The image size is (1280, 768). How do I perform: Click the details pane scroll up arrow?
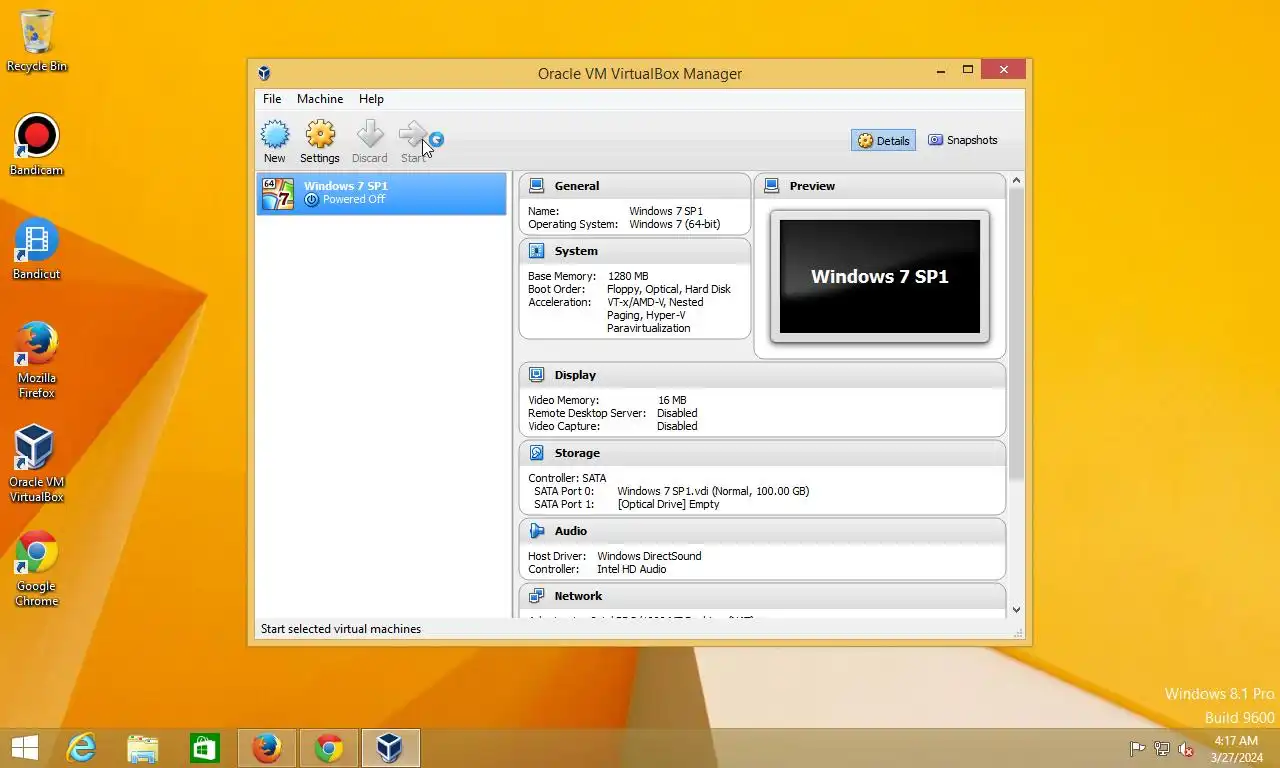(1016, 181)
